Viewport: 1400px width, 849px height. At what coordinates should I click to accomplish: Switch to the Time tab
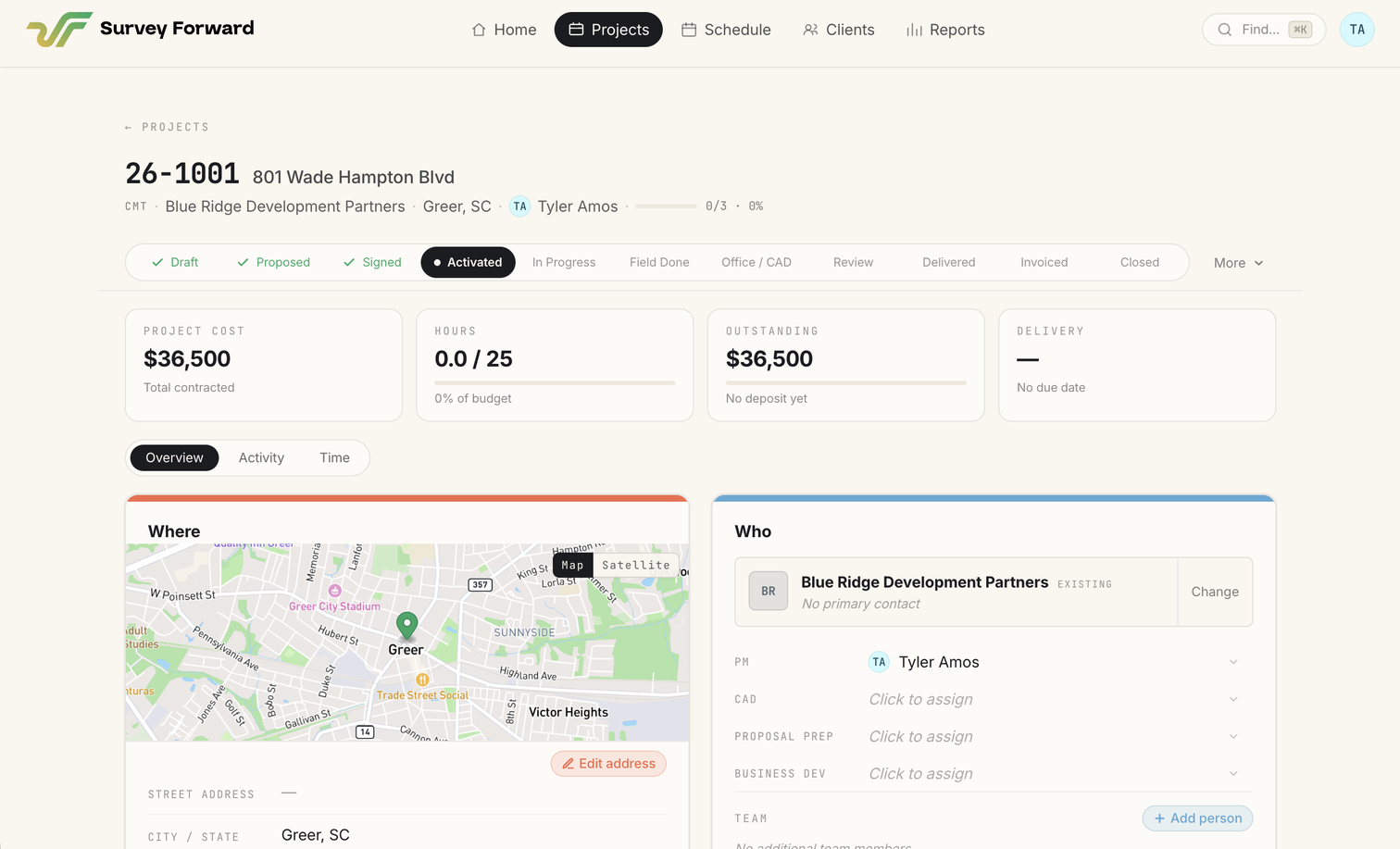coord(334,457)
